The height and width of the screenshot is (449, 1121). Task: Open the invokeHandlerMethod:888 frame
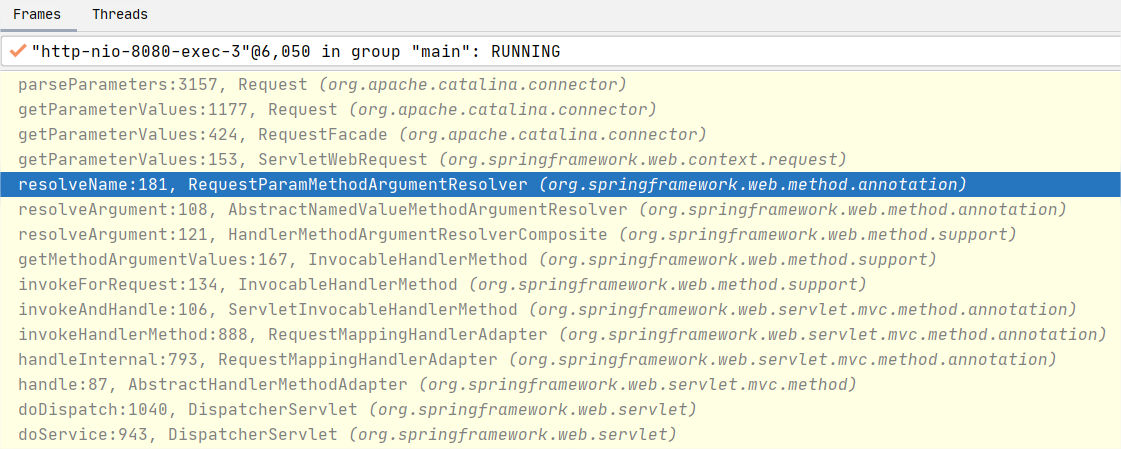click(x=562, y=335)
